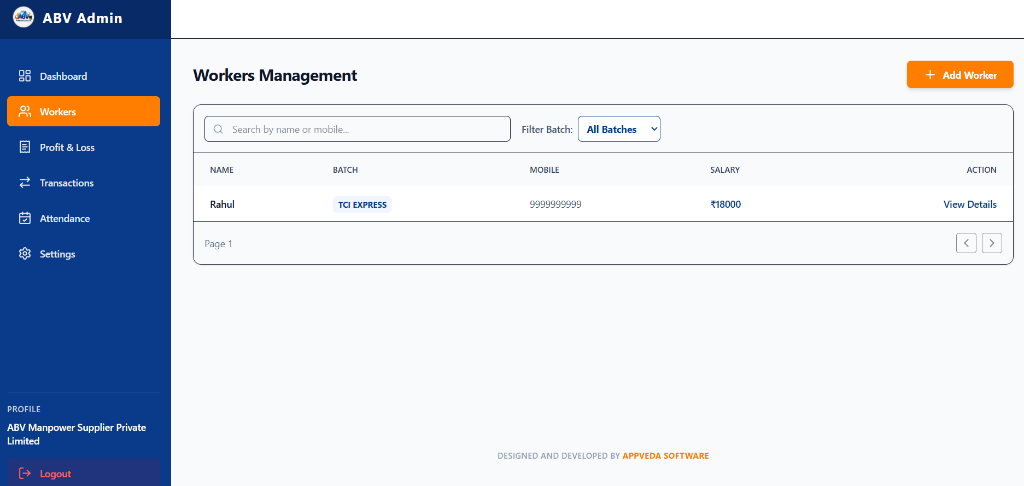Select Workers in the sidebar
1024x486 pixels.
(84, 111)
